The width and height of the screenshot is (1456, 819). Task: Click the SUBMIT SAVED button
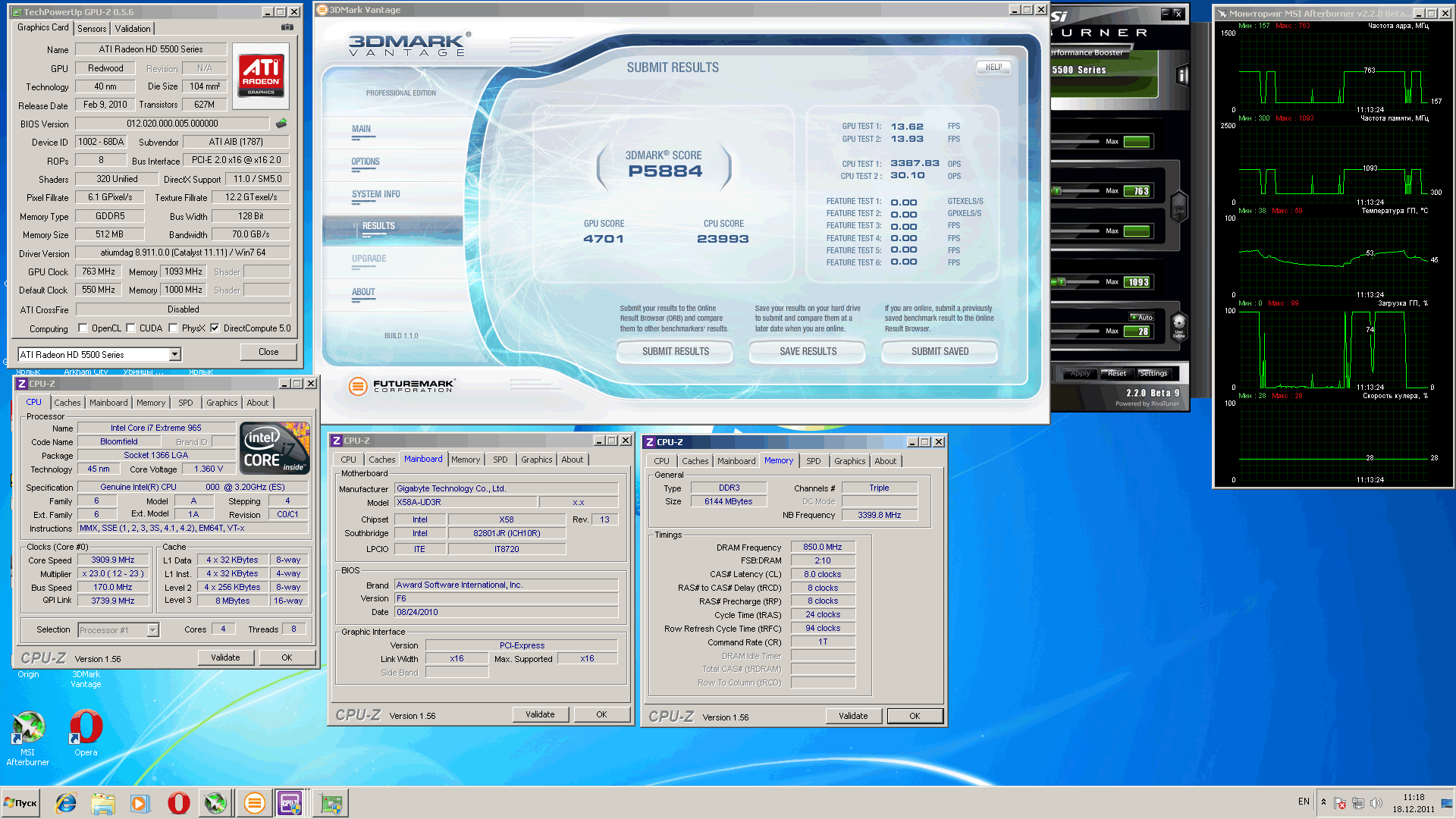coord(940,351)
